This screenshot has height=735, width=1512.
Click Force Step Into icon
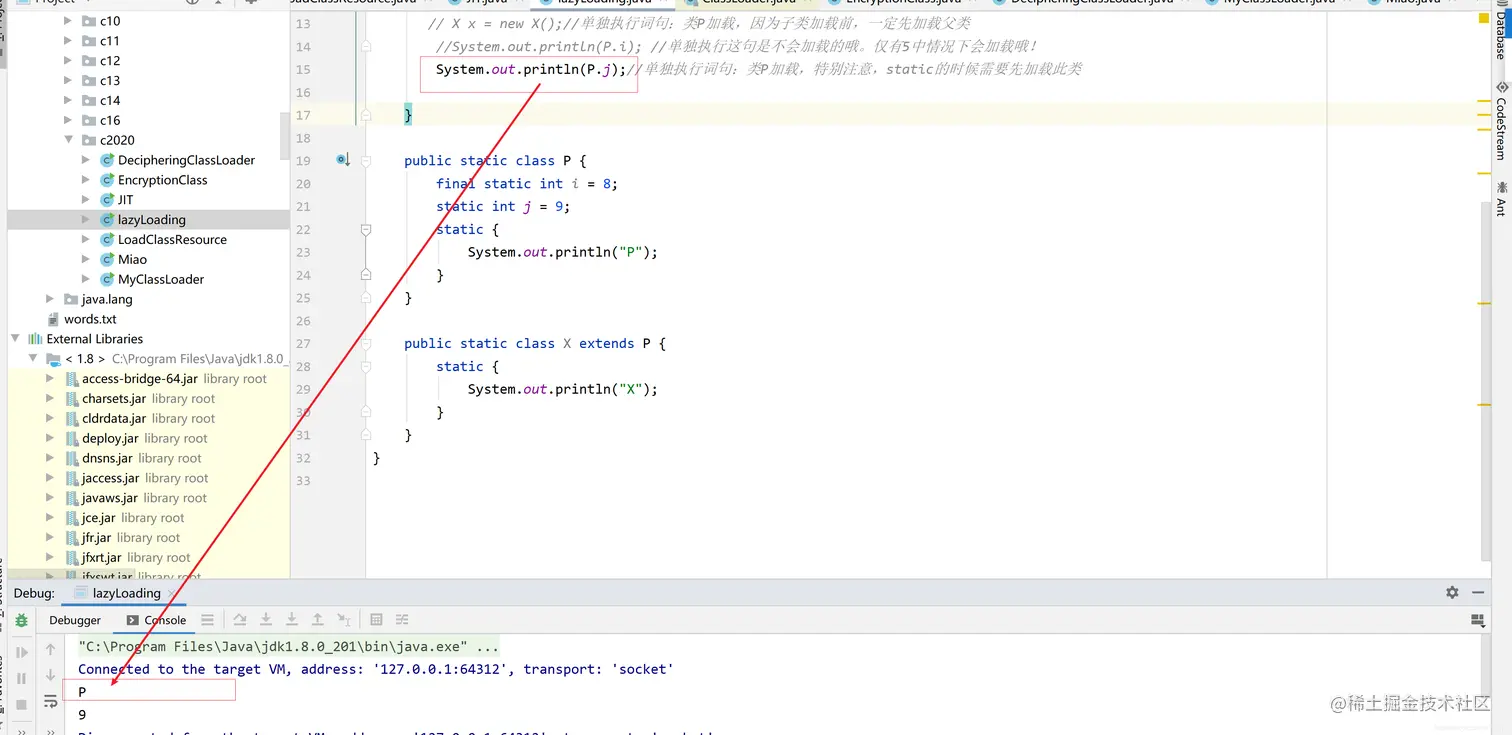[x=292, y=620]
